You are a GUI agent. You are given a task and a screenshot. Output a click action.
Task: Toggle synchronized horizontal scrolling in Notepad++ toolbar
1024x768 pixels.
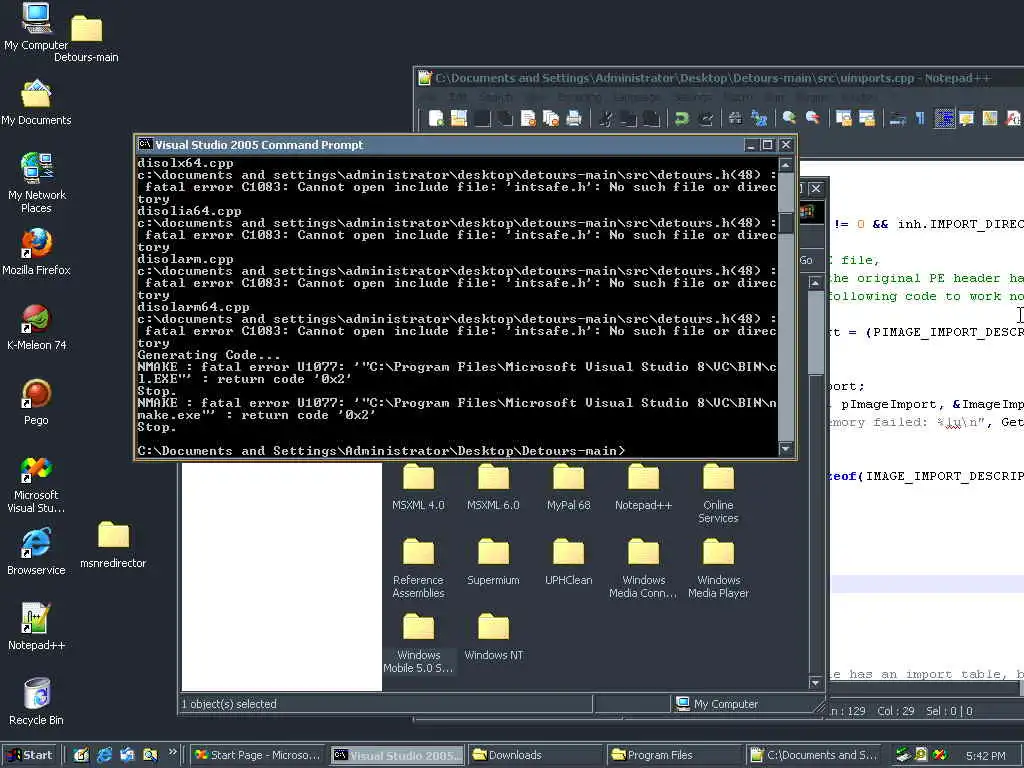click(867, 118)
